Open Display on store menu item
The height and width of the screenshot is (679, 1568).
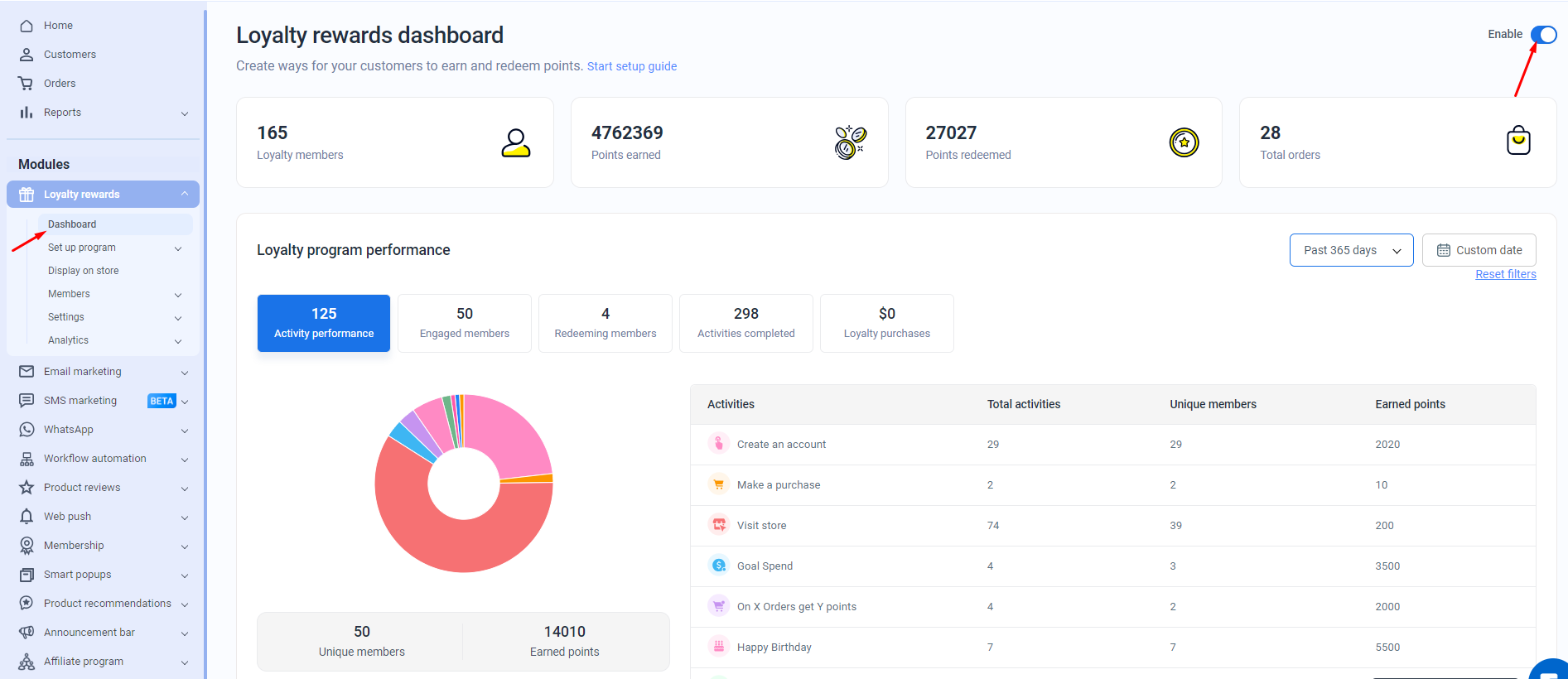pyautogui.click(x=83, y=271)
